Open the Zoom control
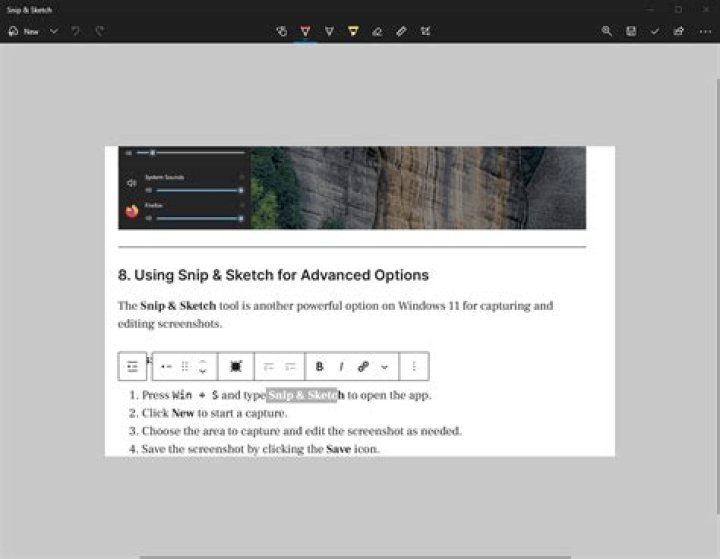The height and width of the screenshot is (559, 720). 607,31
